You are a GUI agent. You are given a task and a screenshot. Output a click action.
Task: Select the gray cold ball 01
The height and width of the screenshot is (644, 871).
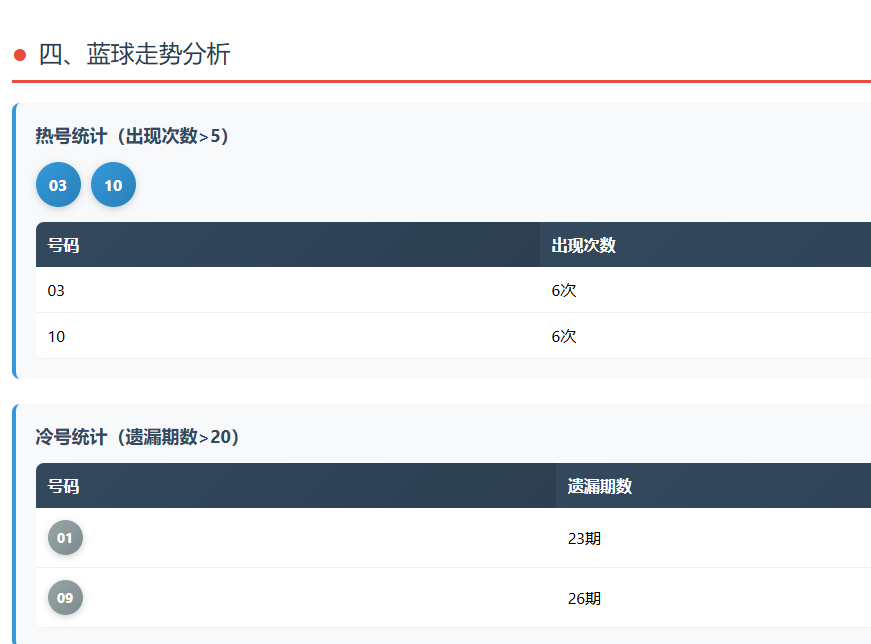pos(65,538)
